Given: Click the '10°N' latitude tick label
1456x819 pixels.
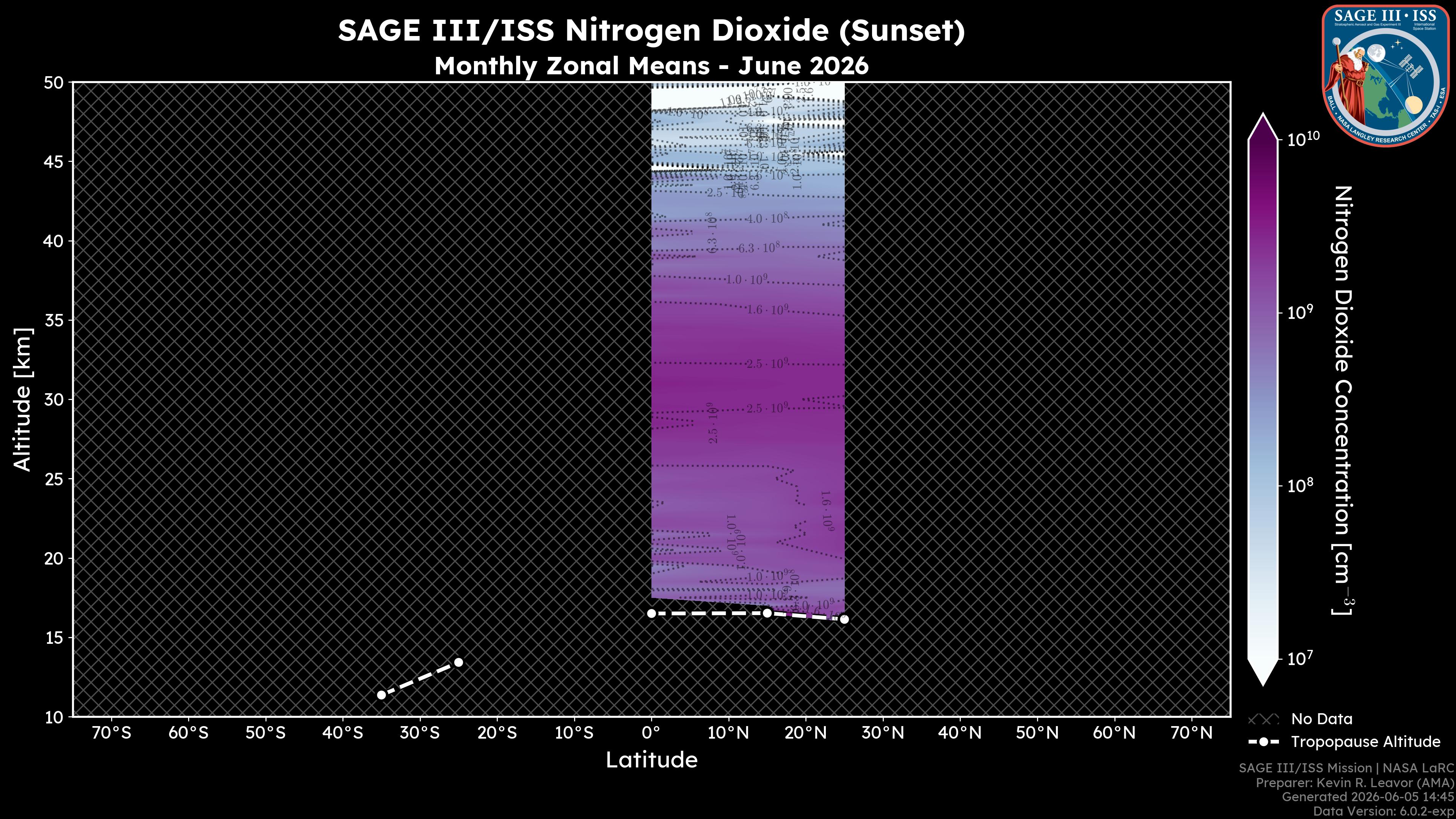Looking at the screenshot, I should tap(728, 733).
